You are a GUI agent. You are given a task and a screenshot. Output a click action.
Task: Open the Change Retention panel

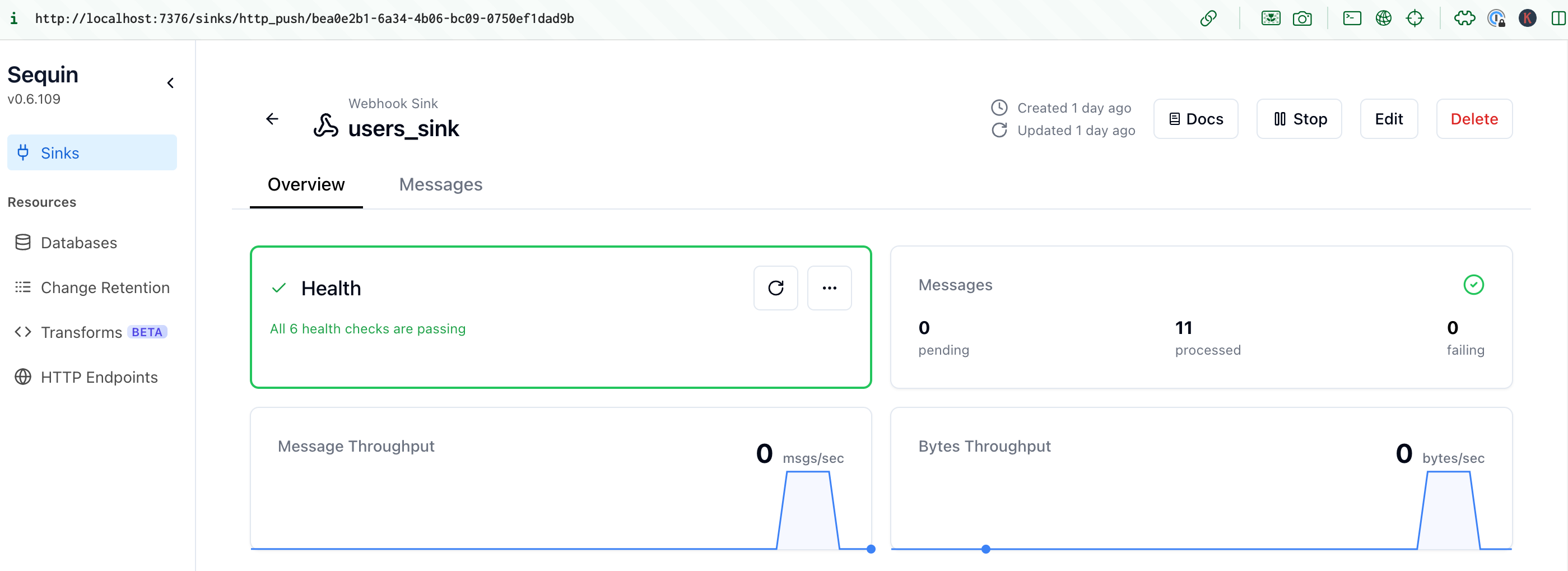105,287
